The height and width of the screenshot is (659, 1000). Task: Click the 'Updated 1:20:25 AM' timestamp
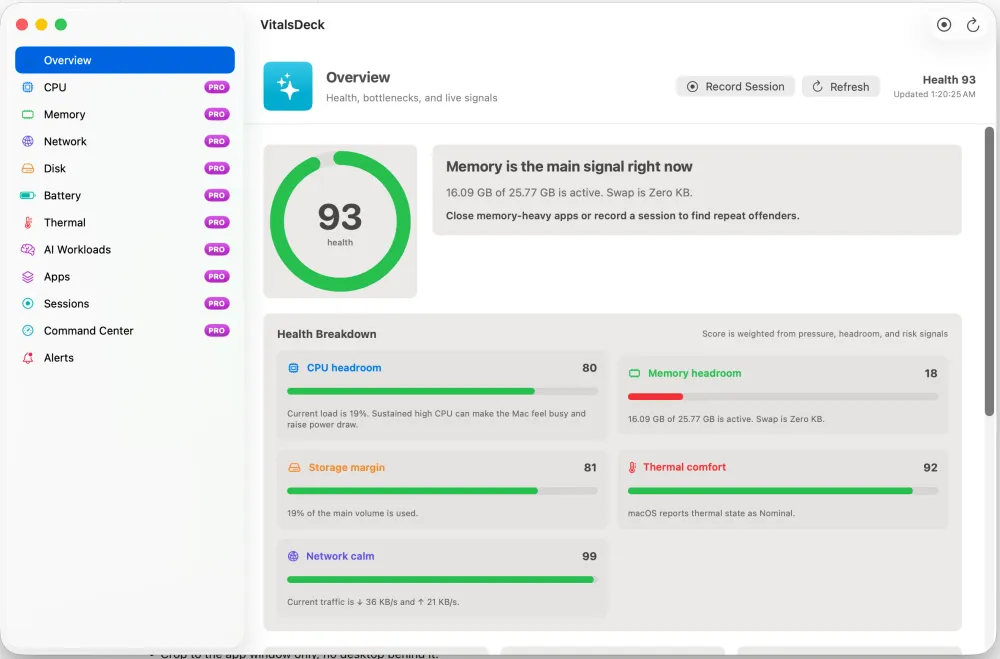click(x=934, y=94)
